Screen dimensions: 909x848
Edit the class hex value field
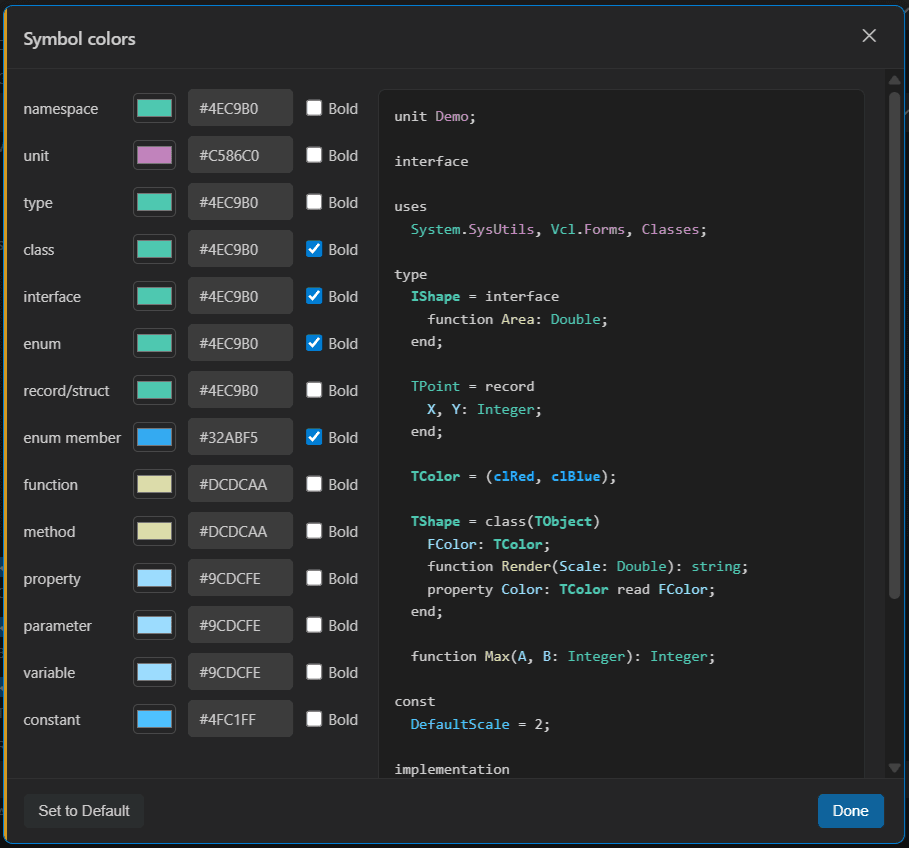pyautogui.click(x=240, y=249)
